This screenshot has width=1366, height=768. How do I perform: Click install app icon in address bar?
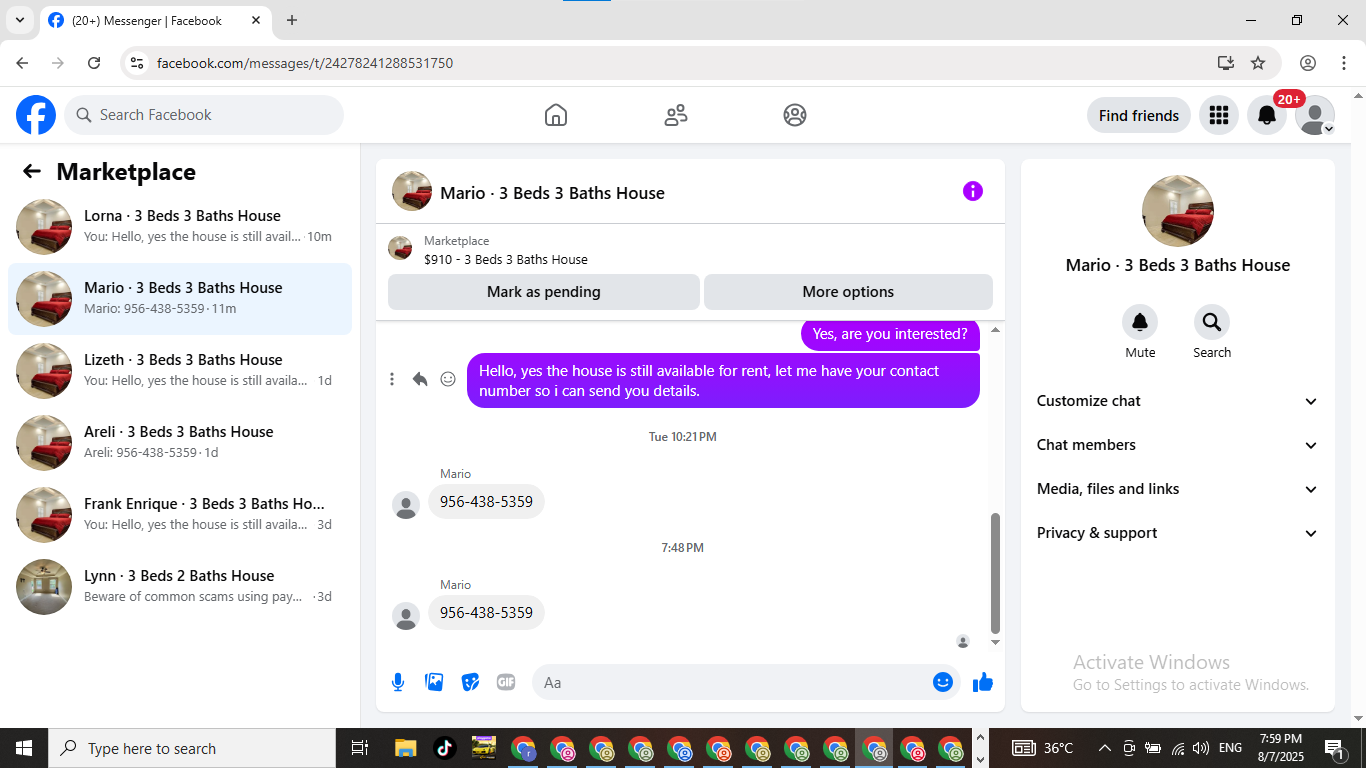click(x=1226, y=63)
